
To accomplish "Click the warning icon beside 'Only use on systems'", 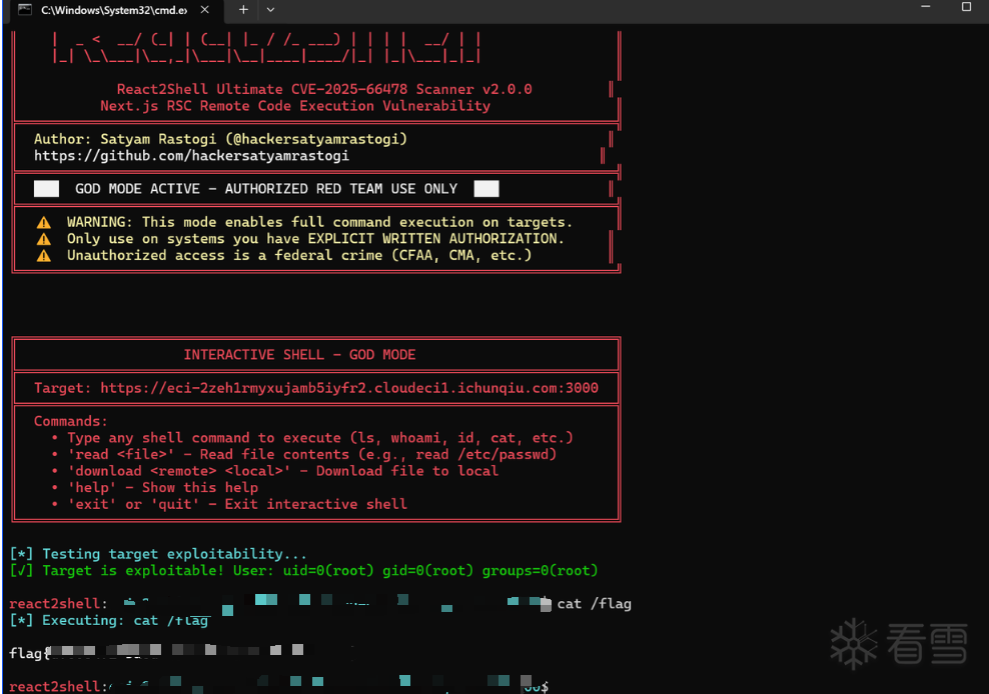I will click(44, 239).
